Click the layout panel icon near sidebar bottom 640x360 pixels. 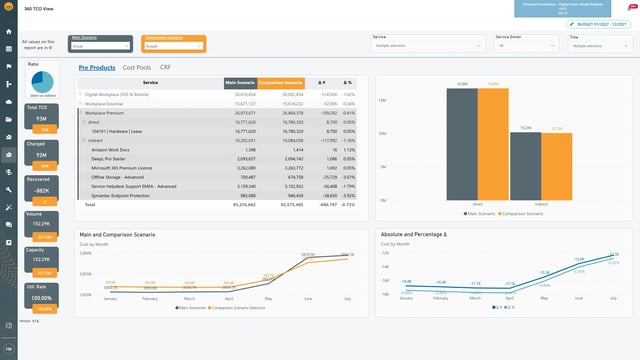[9, 325]
